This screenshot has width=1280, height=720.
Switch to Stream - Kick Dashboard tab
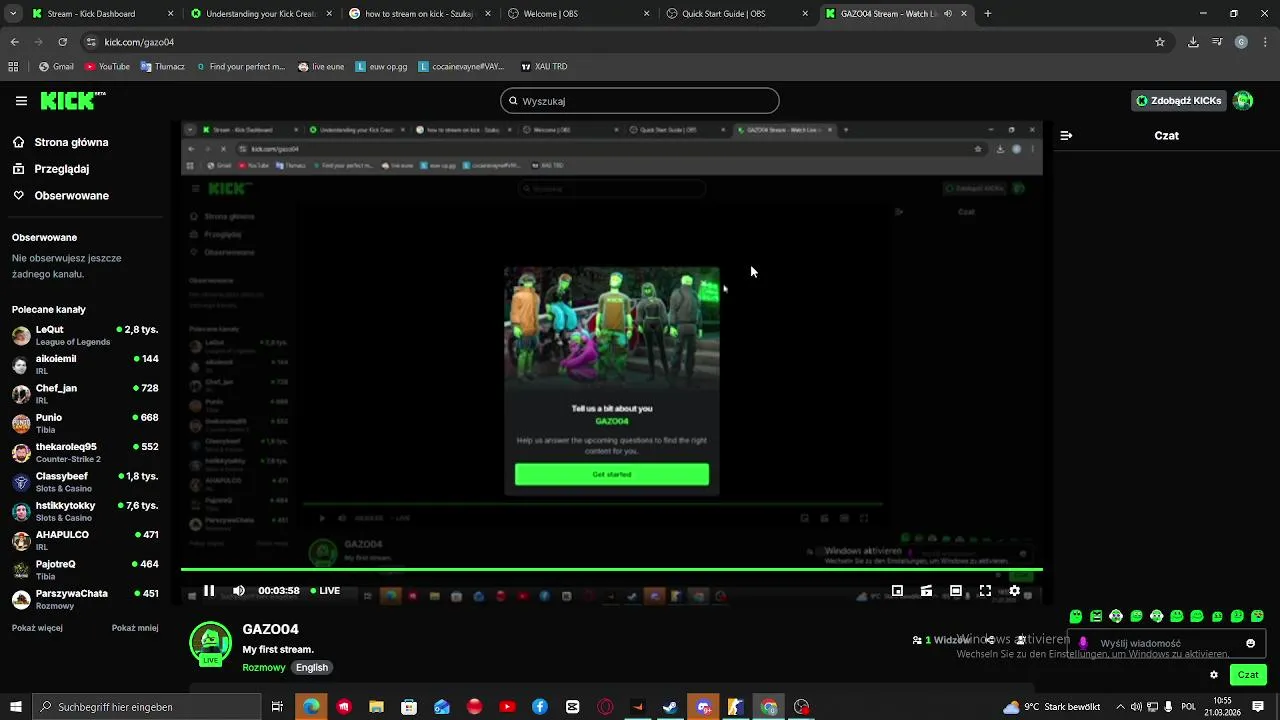click(x=103, y=14)
